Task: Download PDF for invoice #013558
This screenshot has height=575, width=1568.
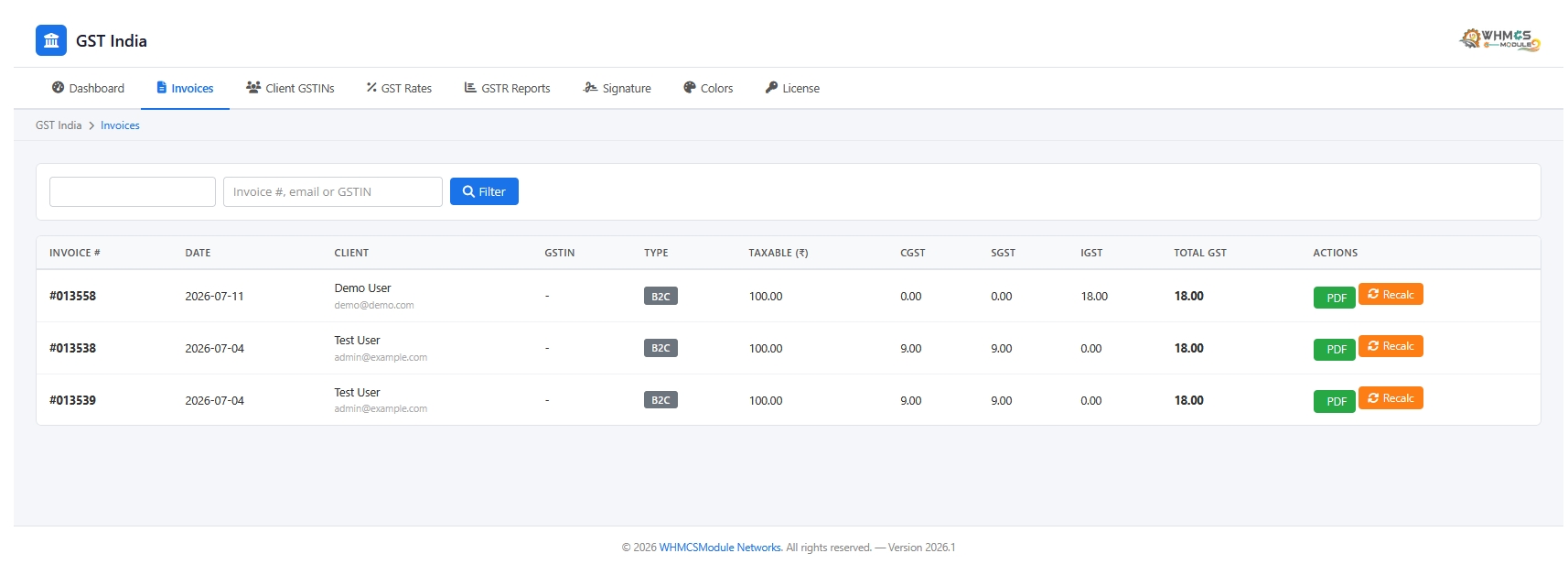Action: point(1335,298)
